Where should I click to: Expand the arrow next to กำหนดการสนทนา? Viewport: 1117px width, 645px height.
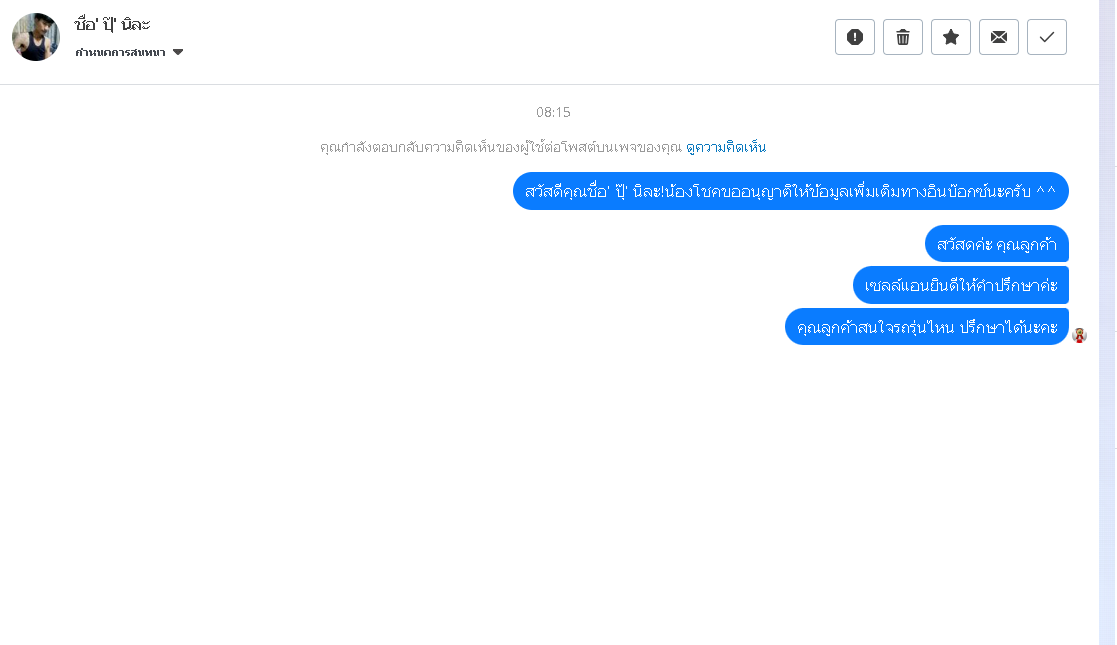[178, 52]
